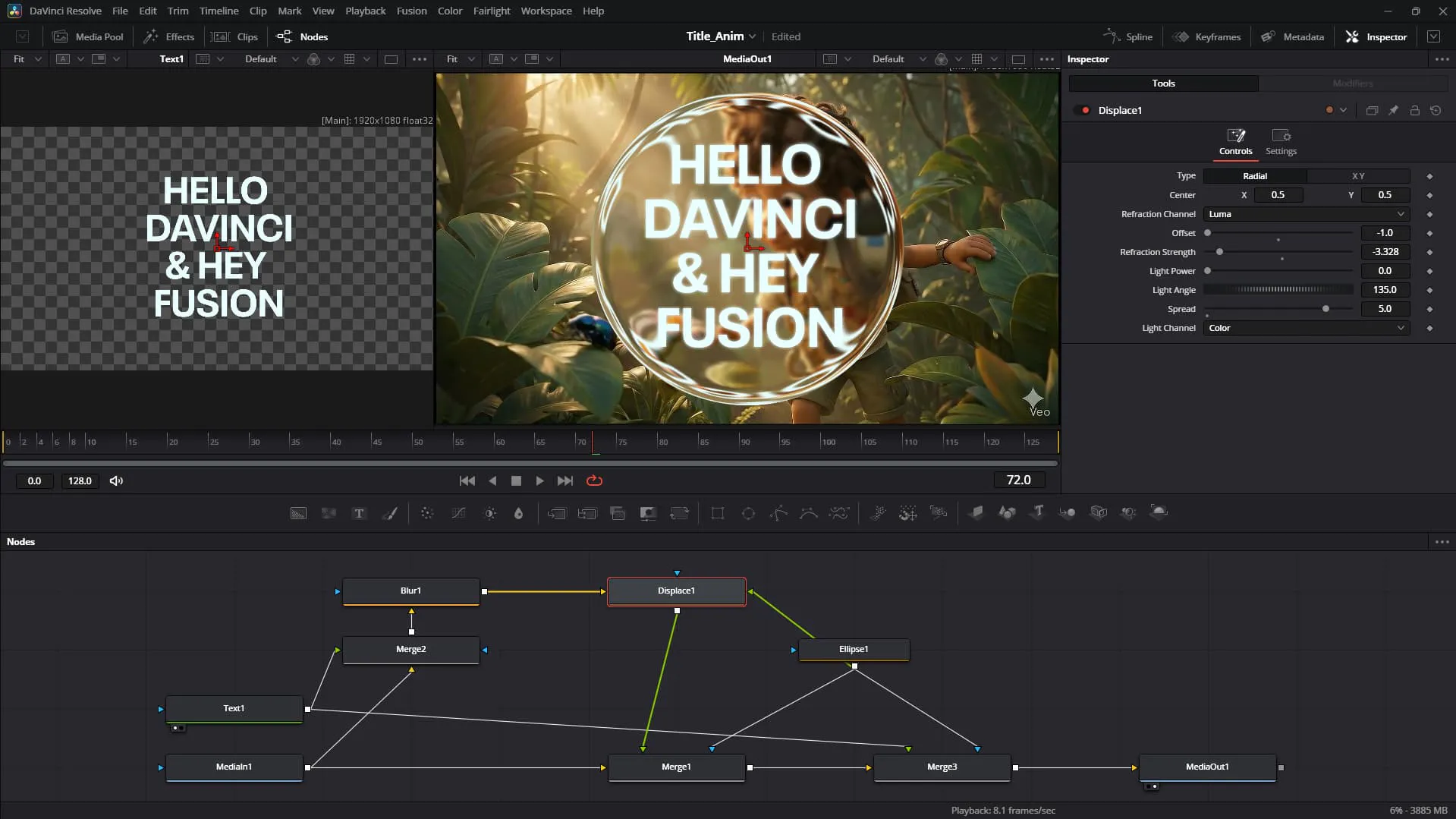Image resolution: width=1456 pixels, height=819 pixels.
Task: Open versions icon in Displace1 header
Action: click(x=1372, y=111)
